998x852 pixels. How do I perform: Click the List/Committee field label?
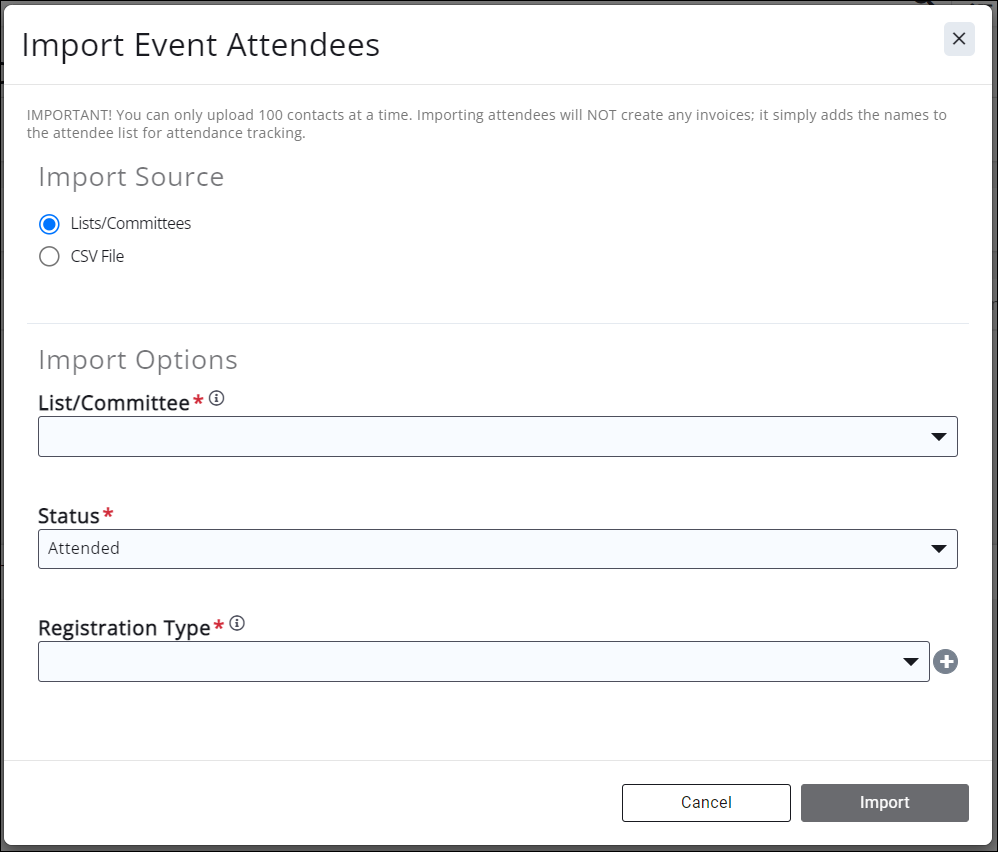[x=113, y=403]
